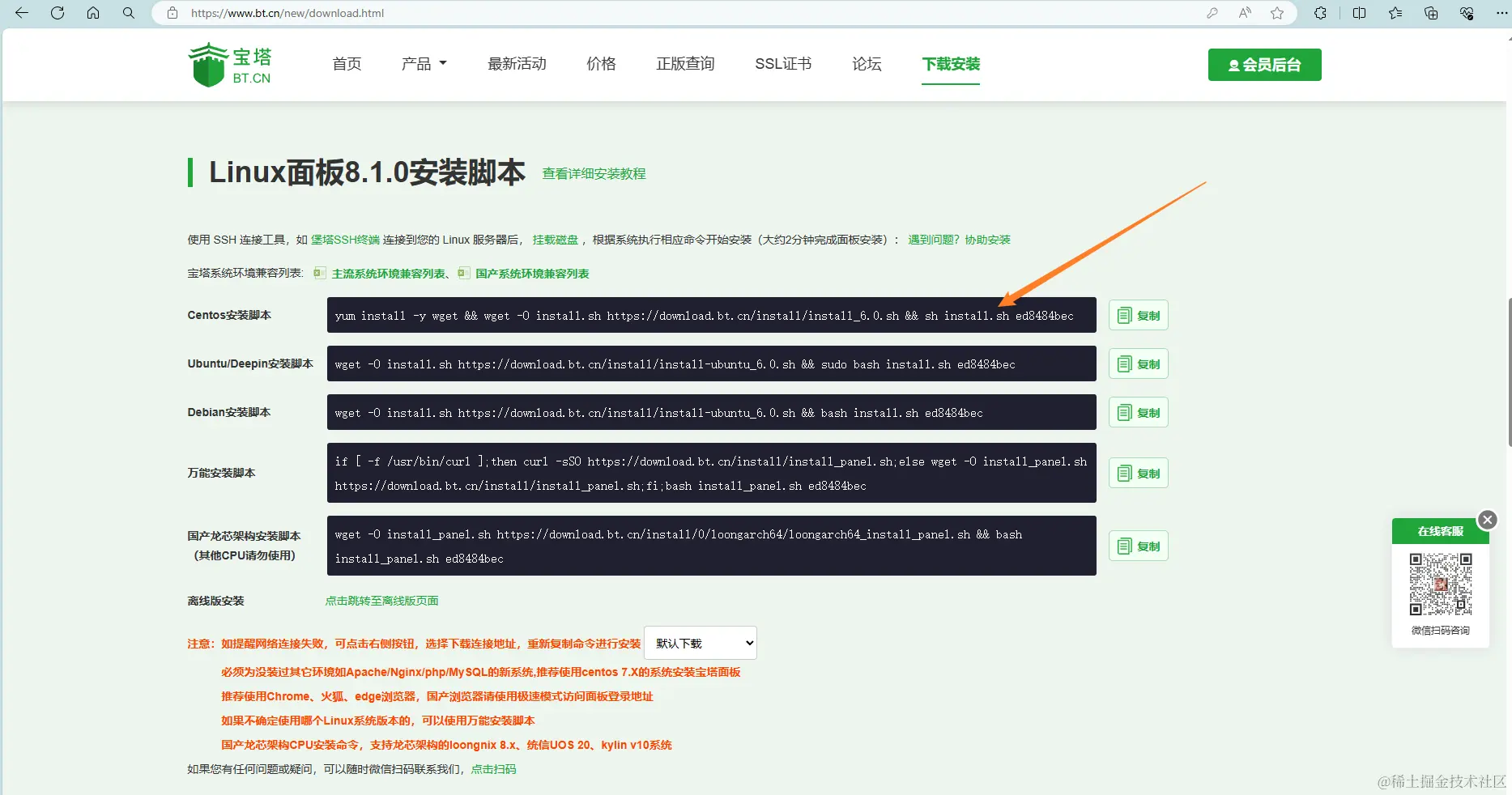The height and width of the screenshot is (795, 1512).
Task: Open the browser collections panel
Action: tap(1431, 13)
